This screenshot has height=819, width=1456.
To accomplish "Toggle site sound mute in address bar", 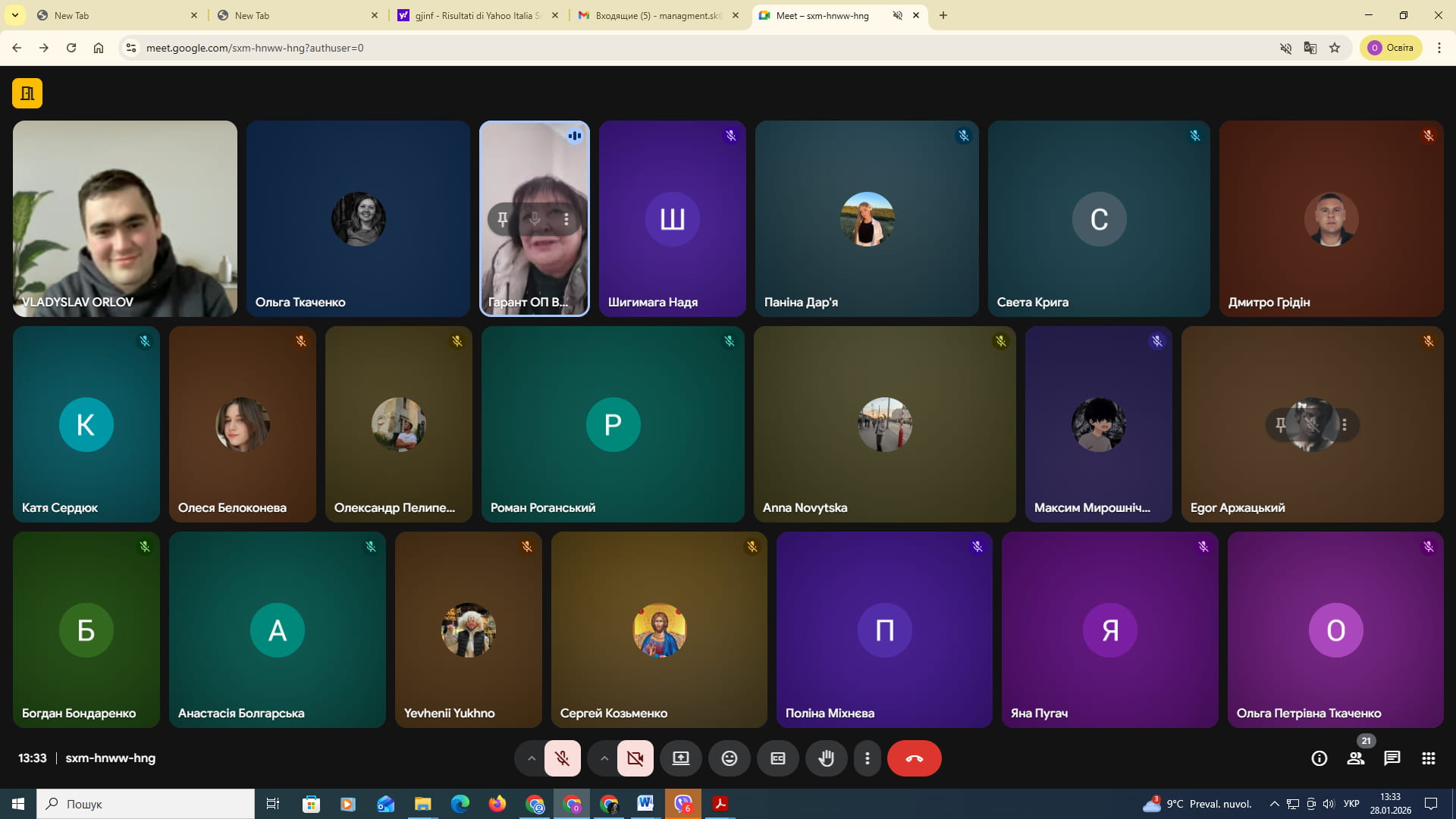I will (1285, 48).
